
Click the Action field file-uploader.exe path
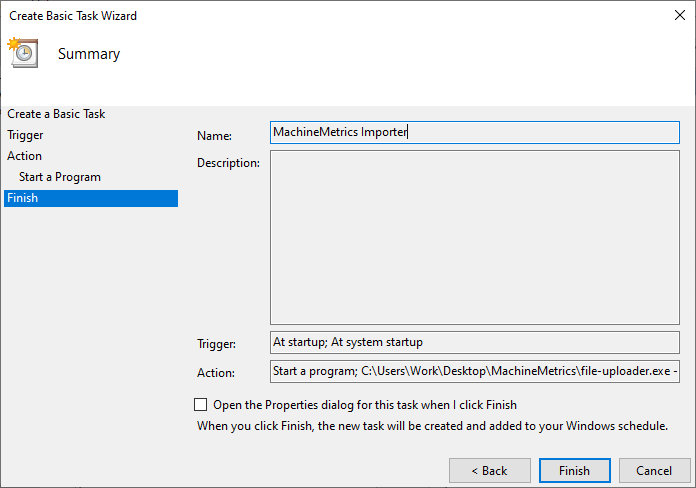point(475,371)
